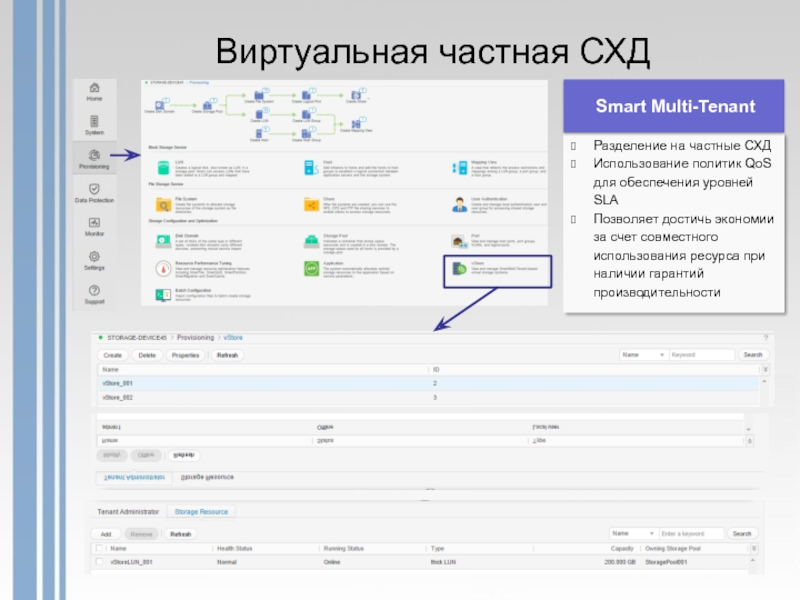
Task: Open the Resource Performance Tuning gauge icon
Action: pos(163,268)
